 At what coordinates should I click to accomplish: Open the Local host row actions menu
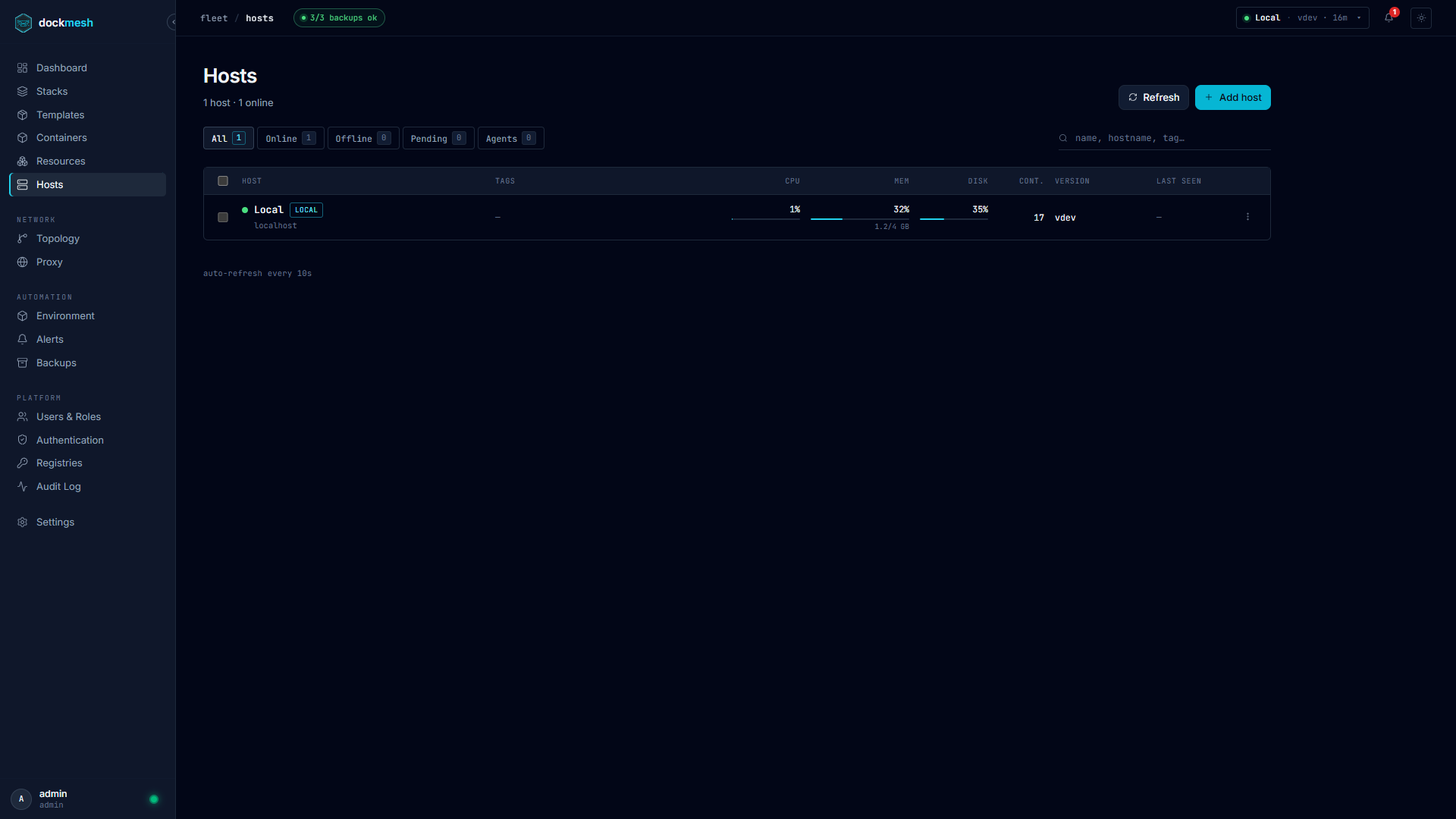[x=1247, y=217]
